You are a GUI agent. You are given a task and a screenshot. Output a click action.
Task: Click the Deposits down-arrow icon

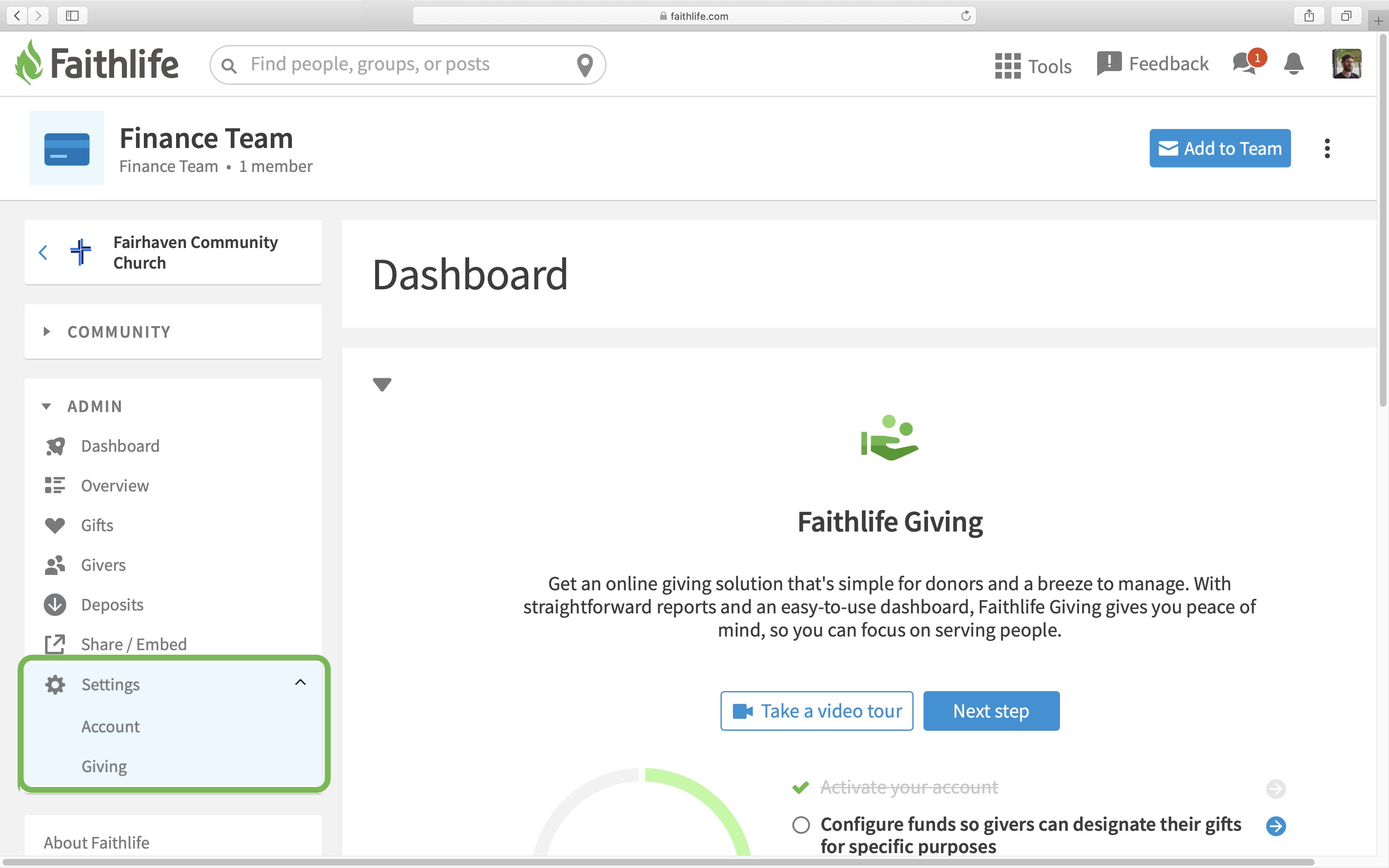pos(55,604)
